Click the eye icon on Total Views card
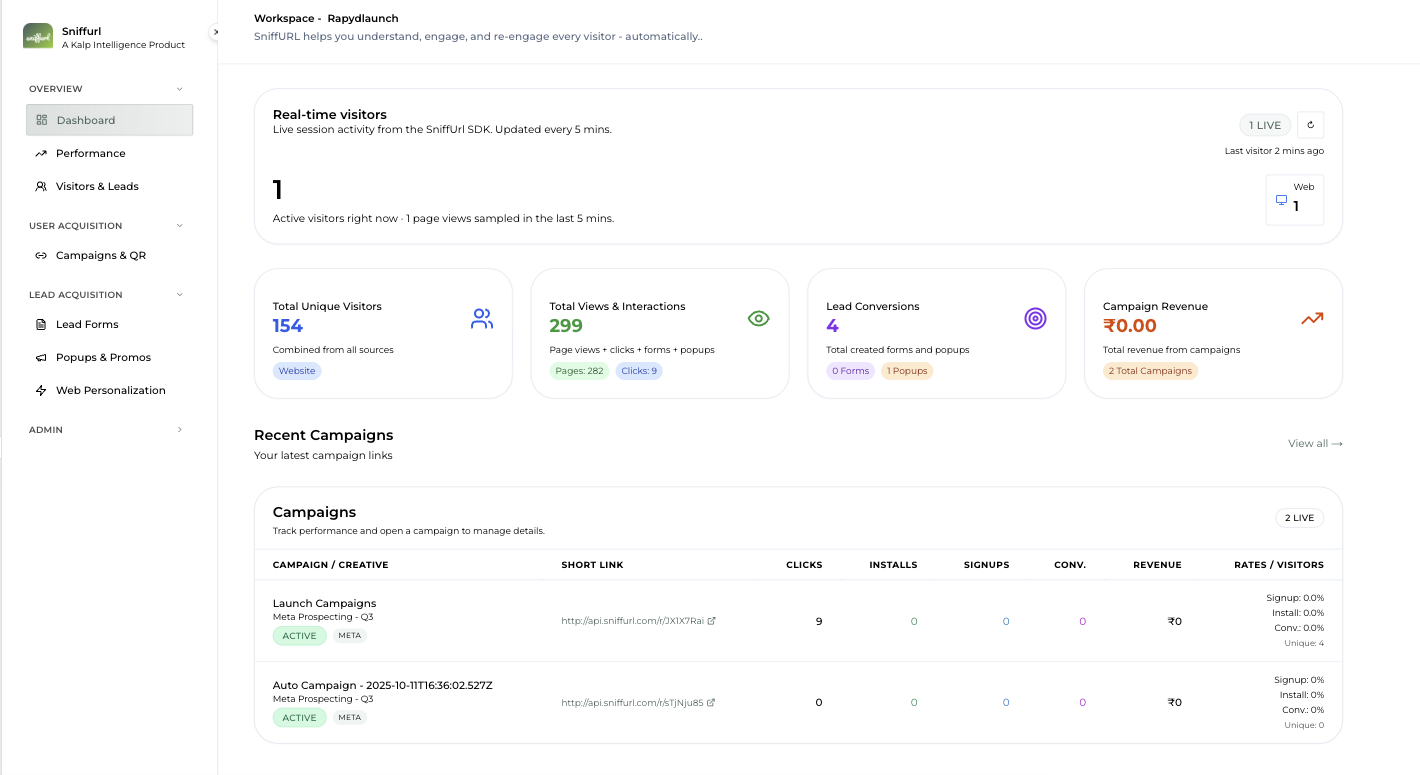Image resolution: width=1420 pixels, height=775 pixels. (758, 317)
